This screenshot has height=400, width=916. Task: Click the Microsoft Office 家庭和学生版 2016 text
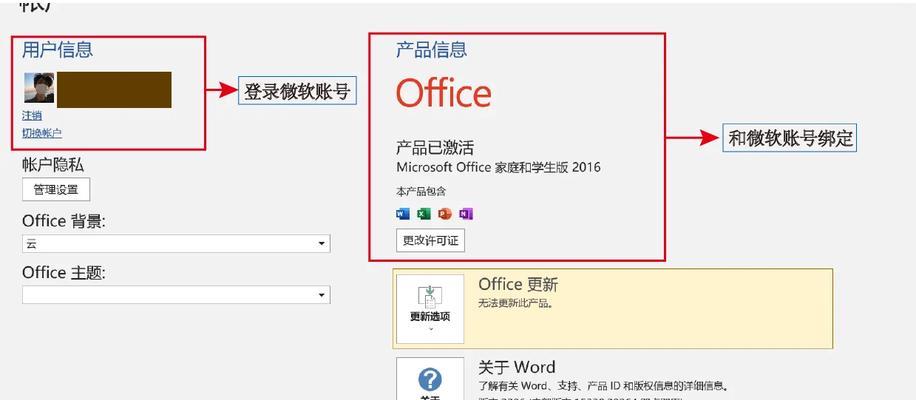(498, 168)
